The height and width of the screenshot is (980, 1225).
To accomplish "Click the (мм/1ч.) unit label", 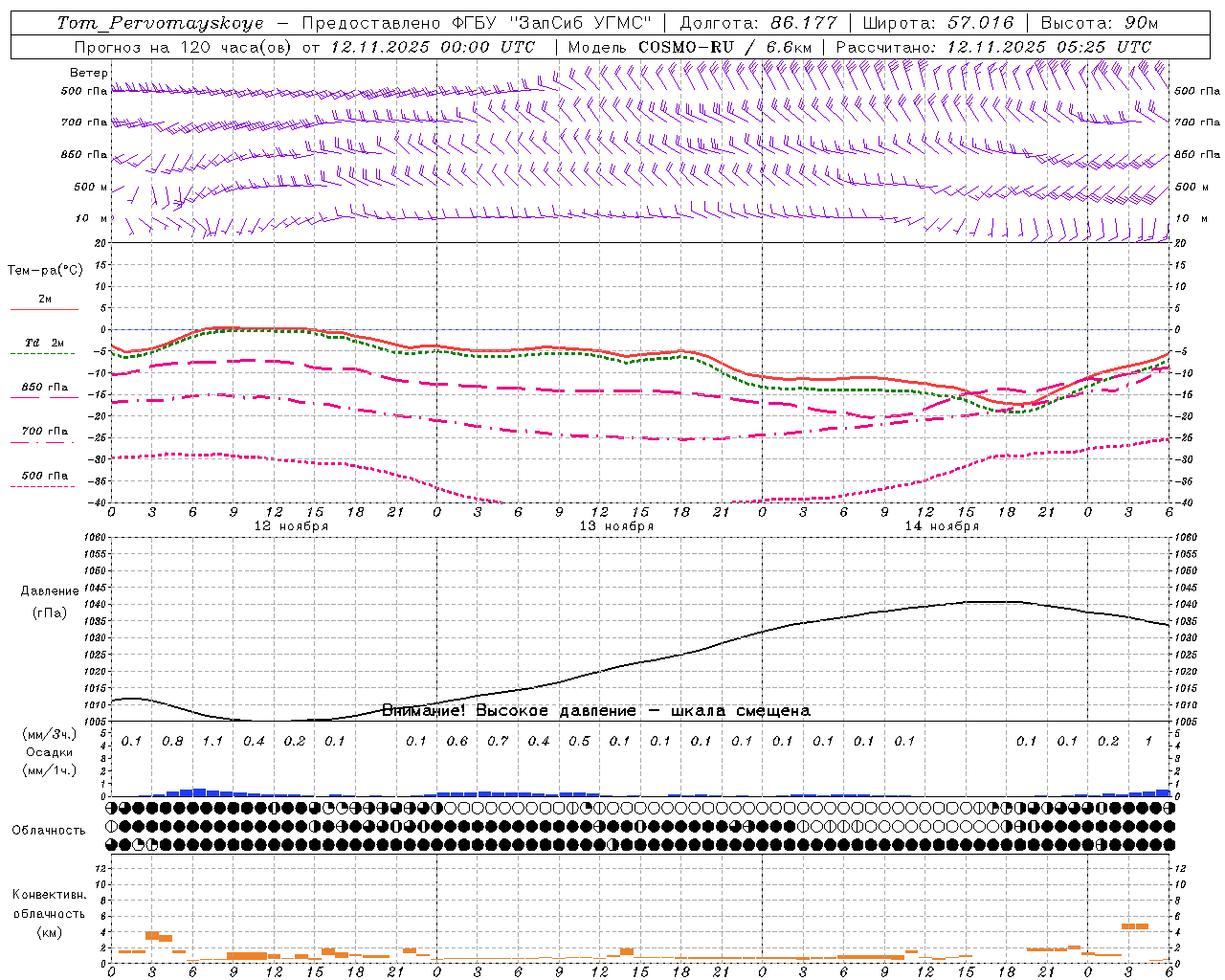I will (x=50, y=770).
